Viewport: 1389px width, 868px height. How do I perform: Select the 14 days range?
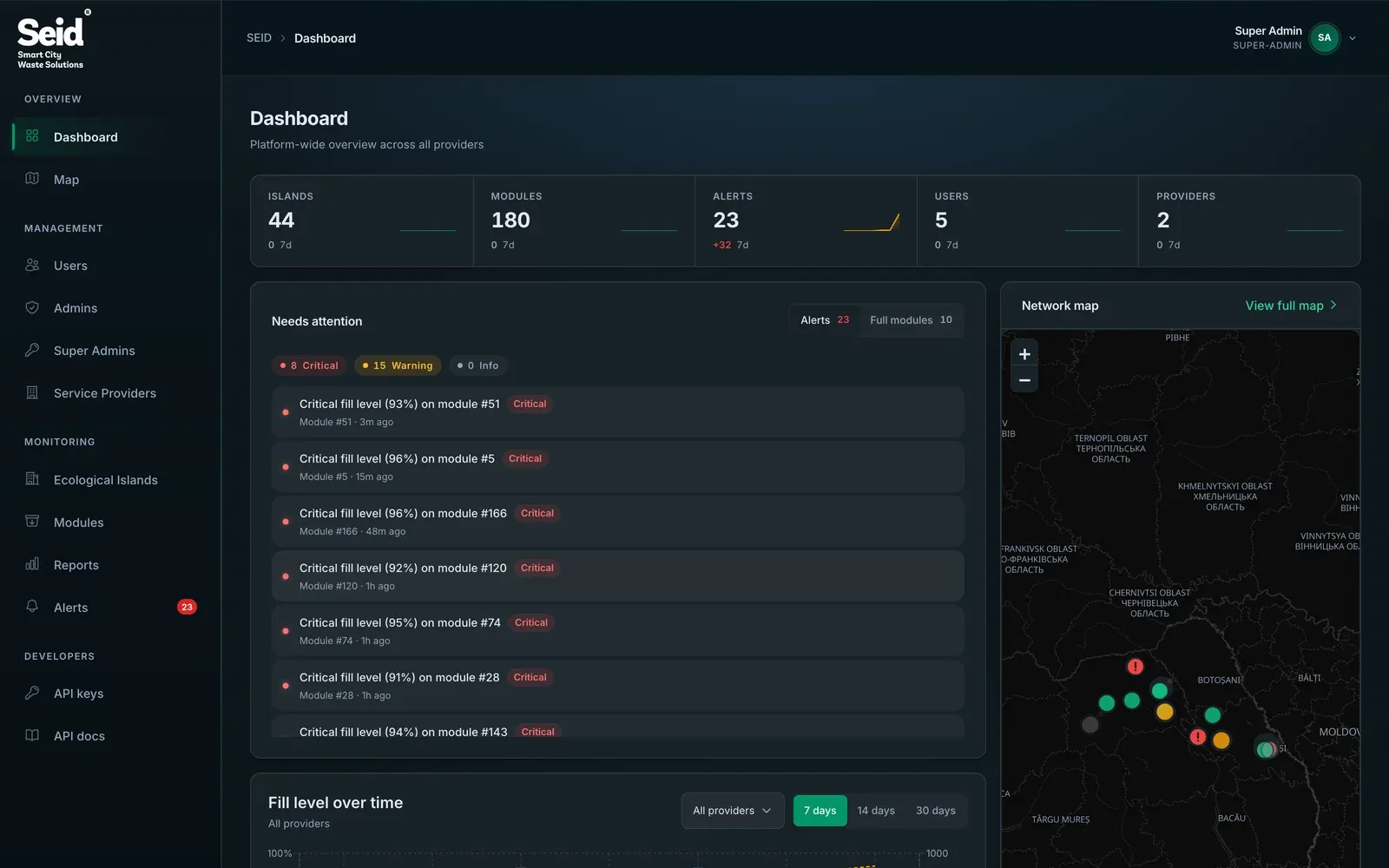[876, 811]
